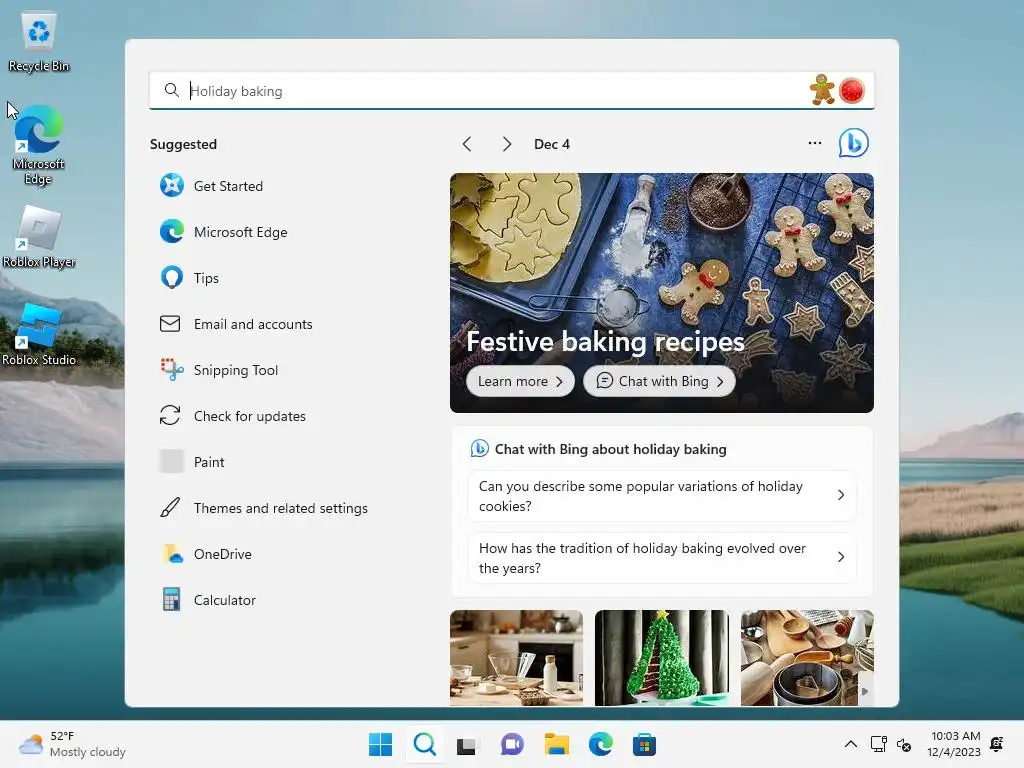Open Themes and related settings
The image size is (1024, 768).
(264, 508)
